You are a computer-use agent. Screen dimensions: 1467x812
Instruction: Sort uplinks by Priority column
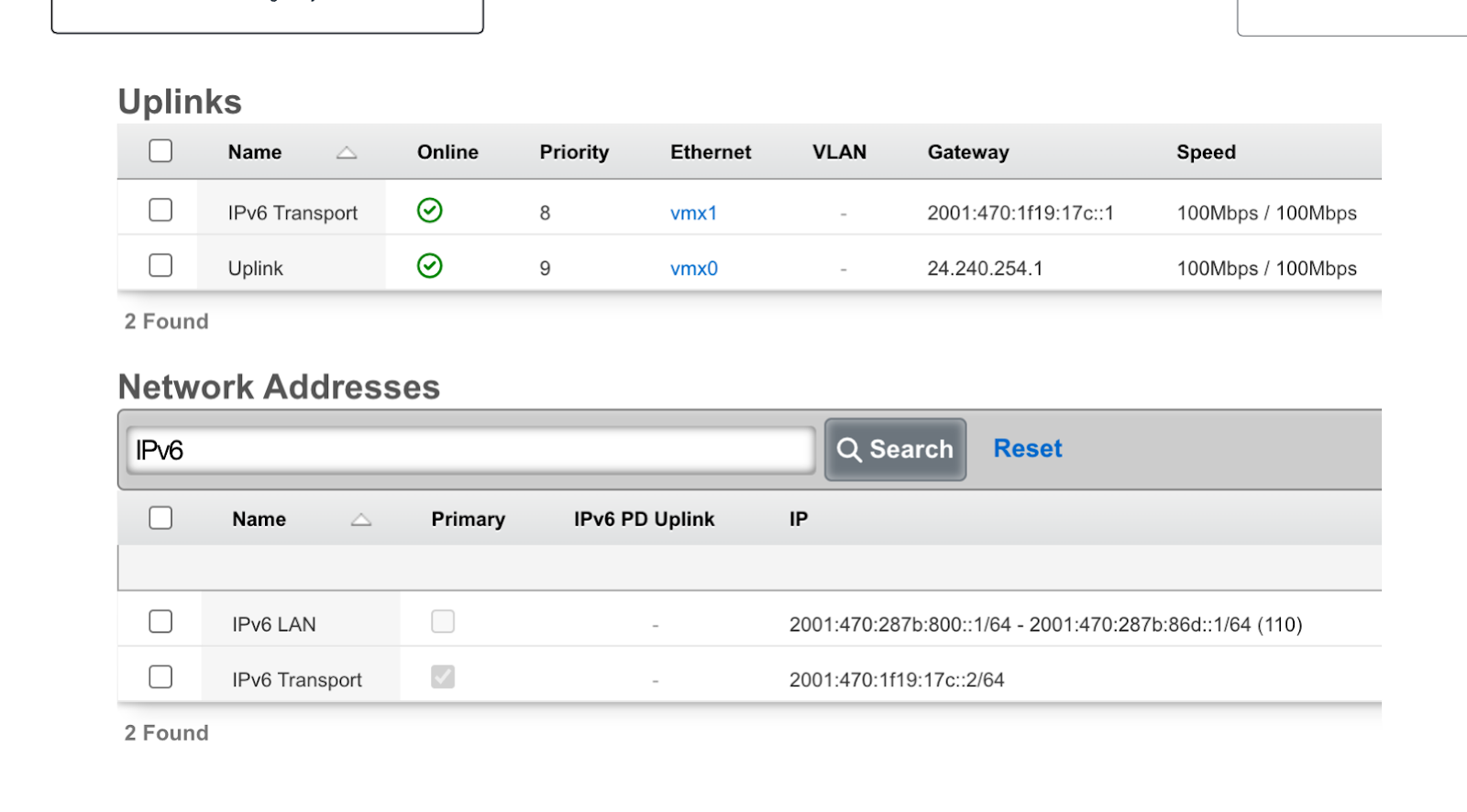pyautogui.click(x=574, y=152)
